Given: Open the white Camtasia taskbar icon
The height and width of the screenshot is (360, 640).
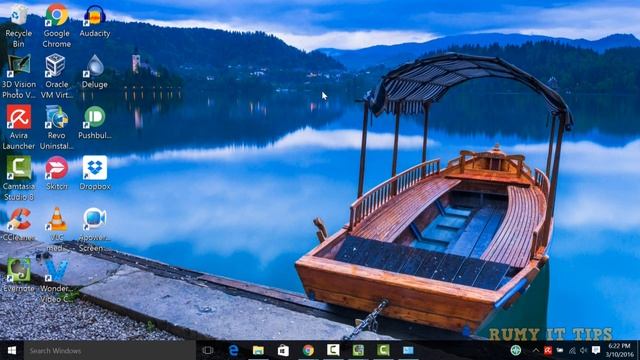Looking at the screenshot, I should [x=333, y=351].
